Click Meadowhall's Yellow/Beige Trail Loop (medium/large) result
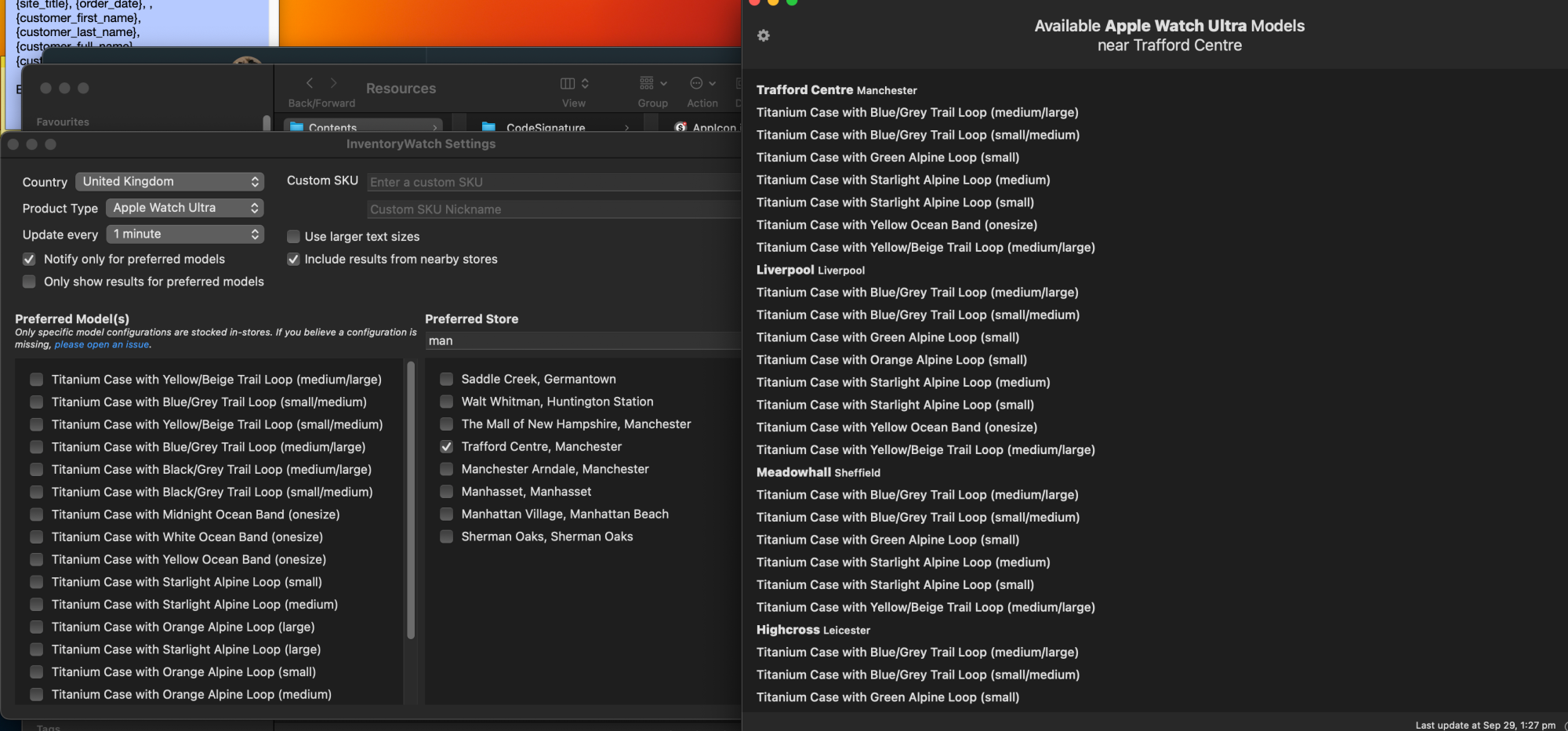The image size is (1568, 731). (926, 608)
